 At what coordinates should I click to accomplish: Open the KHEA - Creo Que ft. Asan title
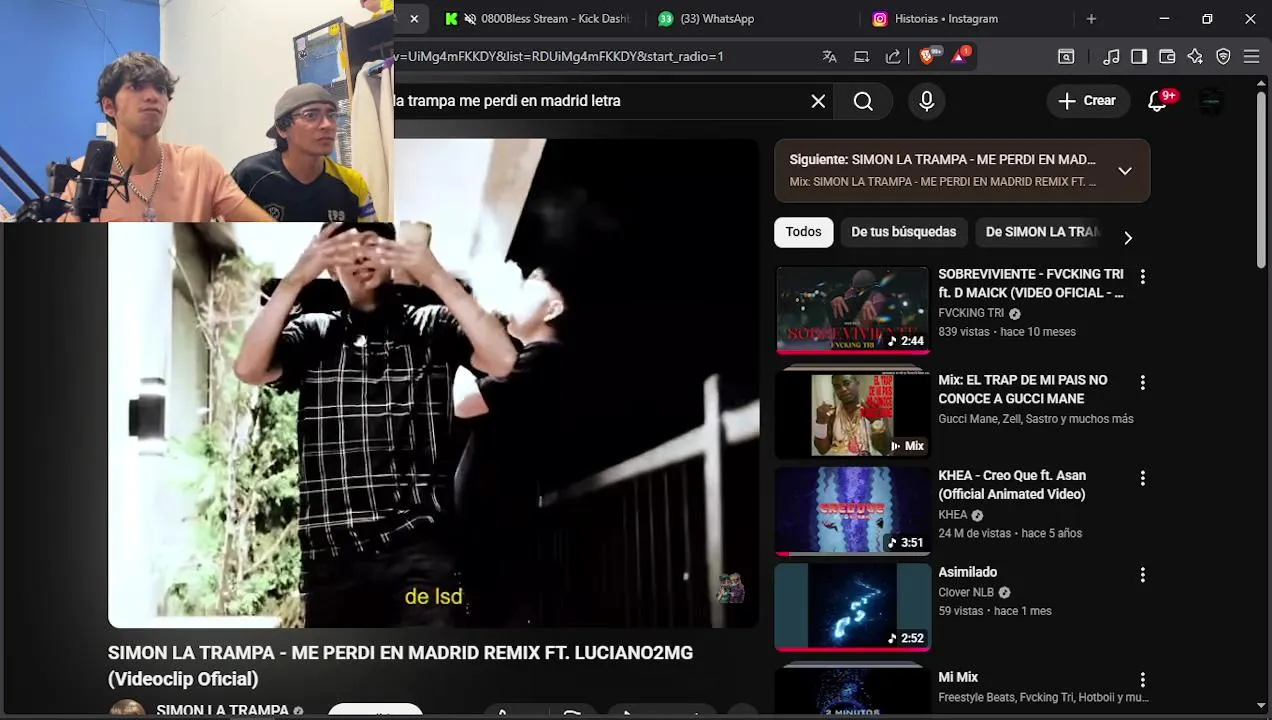point(1012,485)
